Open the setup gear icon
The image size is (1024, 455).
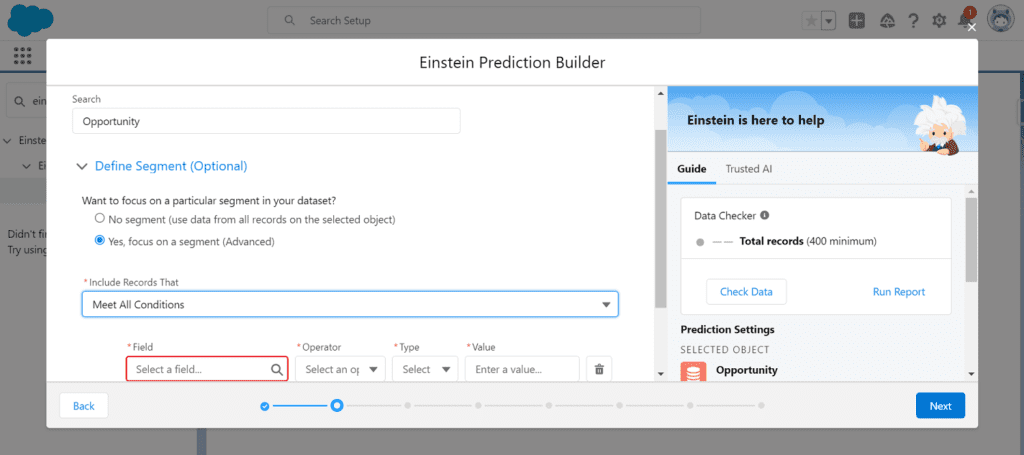pyautogui.click(x=939, y=21)
